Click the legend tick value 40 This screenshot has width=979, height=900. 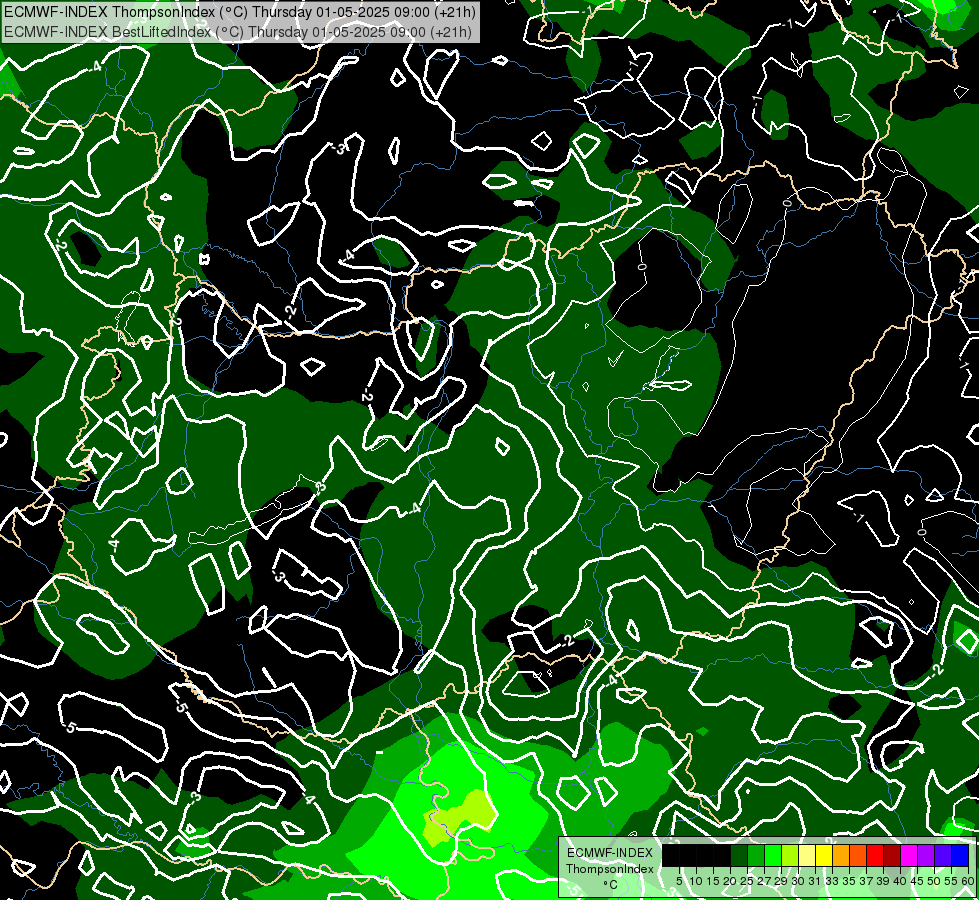[901, 881]
